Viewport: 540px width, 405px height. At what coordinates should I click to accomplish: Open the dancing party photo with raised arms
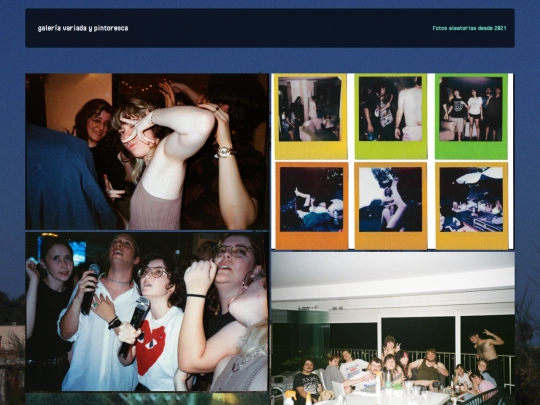point(147,152)
